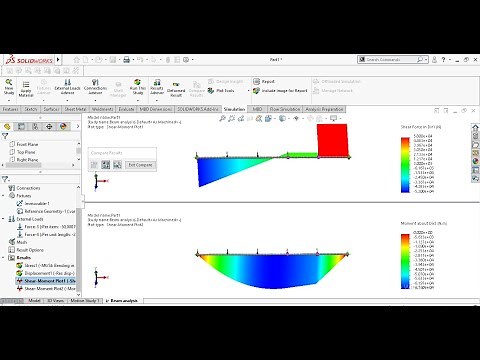Click the Print icon in the quick toolbar
Image resolution: width=480 pixels, height=360 pixels.
pyautogui.click(x=127, y=60)
